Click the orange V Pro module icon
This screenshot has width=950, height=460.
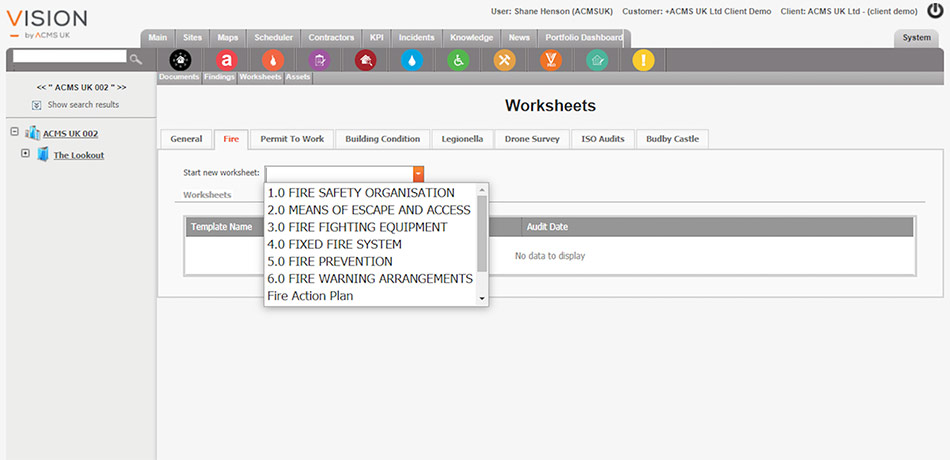(x=551, y=60)
